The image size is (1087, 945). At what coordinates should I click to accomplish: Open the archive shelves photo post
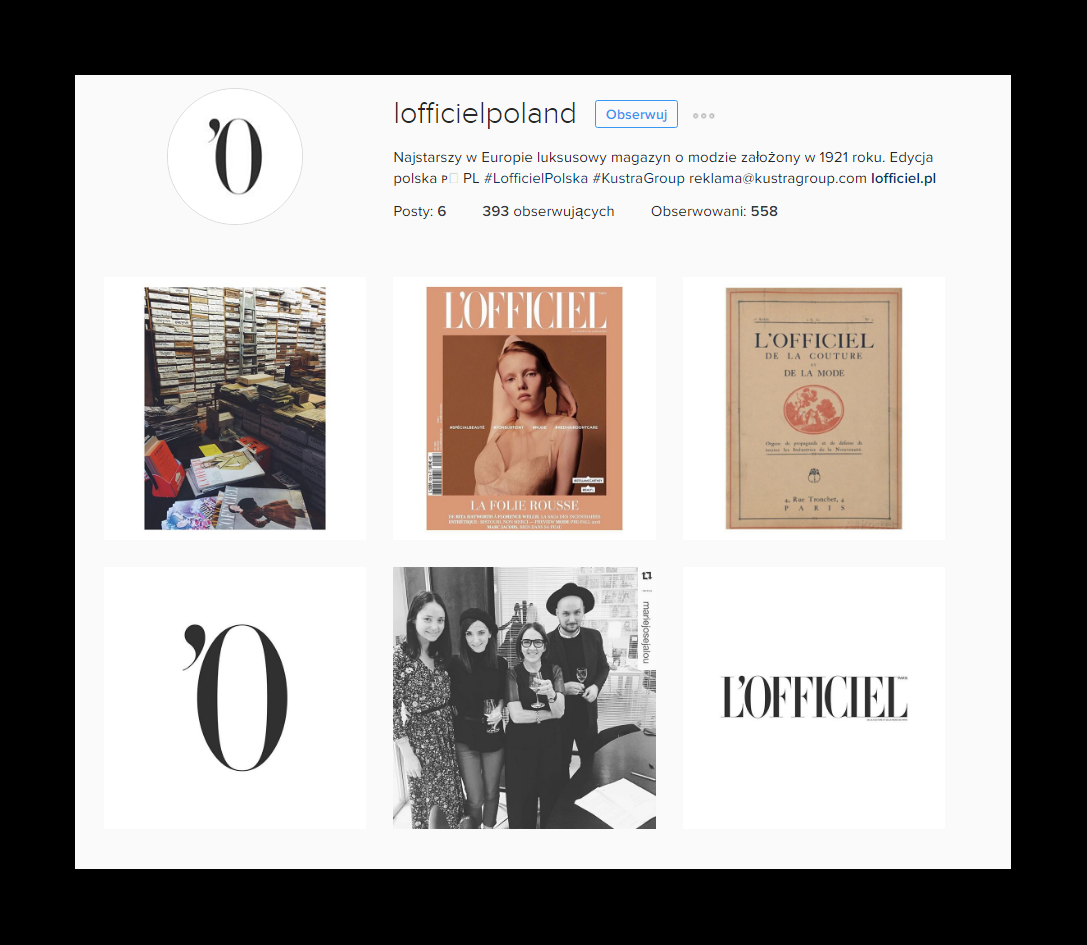(x=235, y=408)
